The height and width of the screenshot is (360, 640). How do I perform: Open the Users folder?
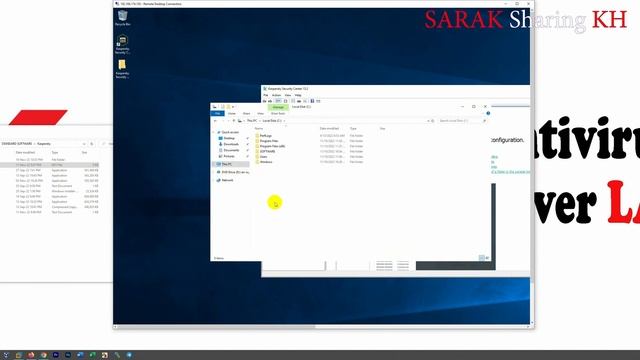[x=261, y=157]
